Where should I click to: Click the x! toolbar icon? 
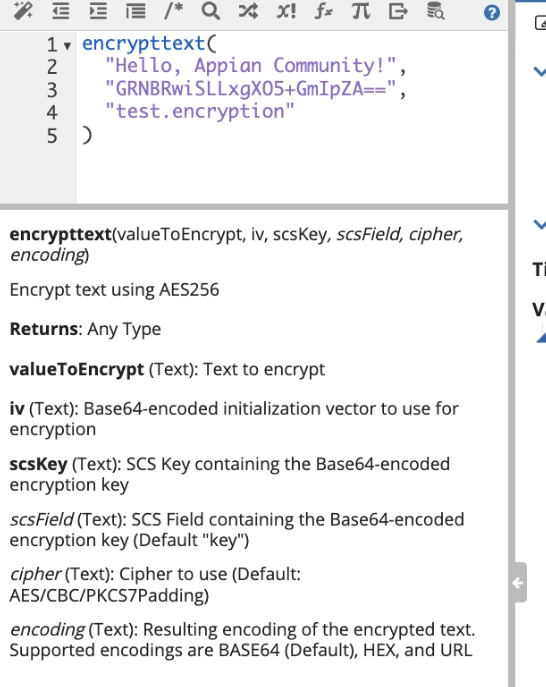point(286,11)
